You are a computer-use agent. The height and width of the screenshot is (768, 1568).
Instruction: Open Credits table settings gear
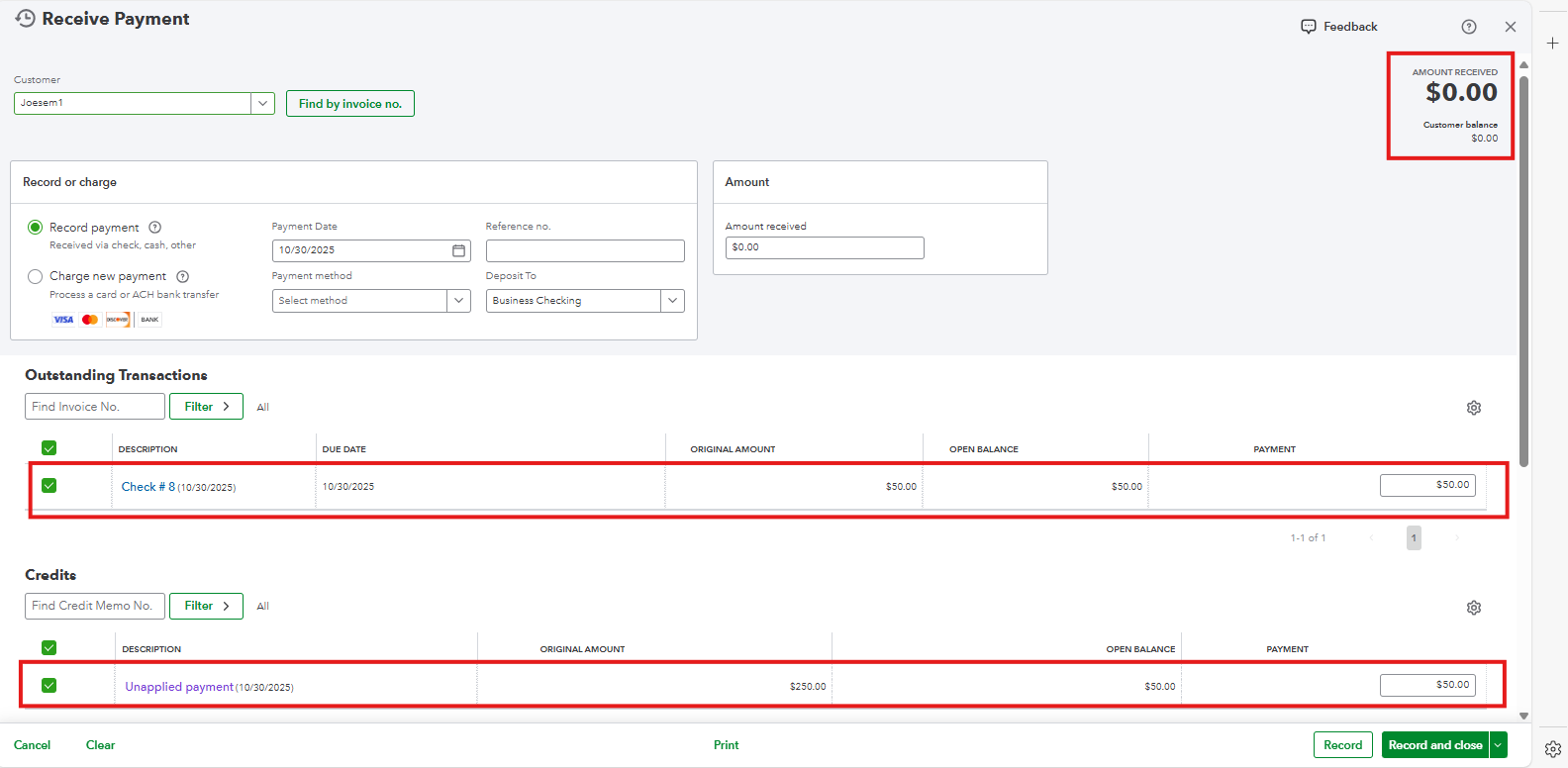[x=1474, y=608]
